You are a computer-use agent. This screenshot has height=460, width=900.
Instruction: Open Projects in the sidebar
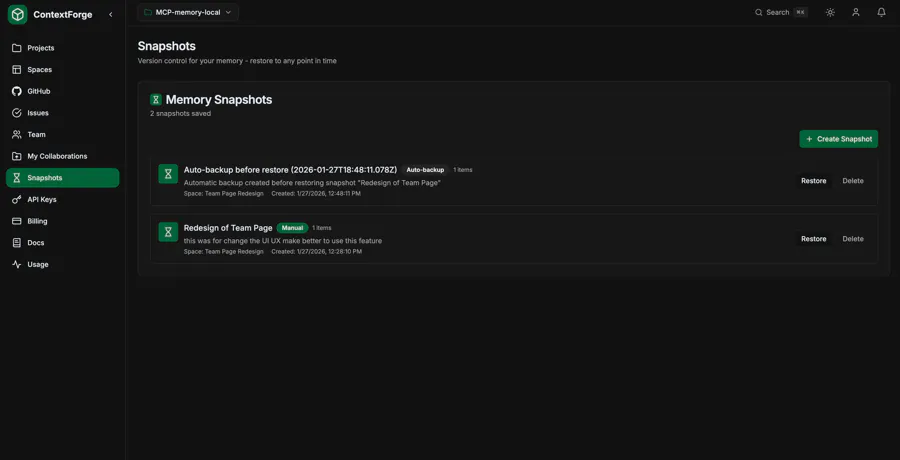tap(63, 48)
